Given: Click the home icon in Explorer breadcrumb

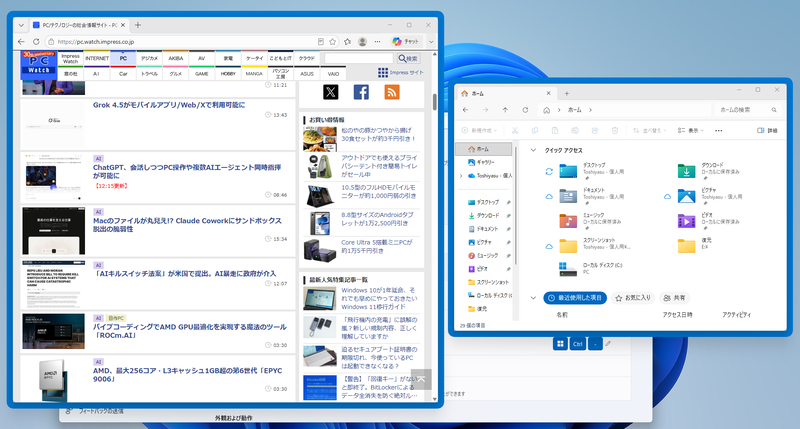Looking at the screenshot, I should pyautogui.click(x=546, y=110).
